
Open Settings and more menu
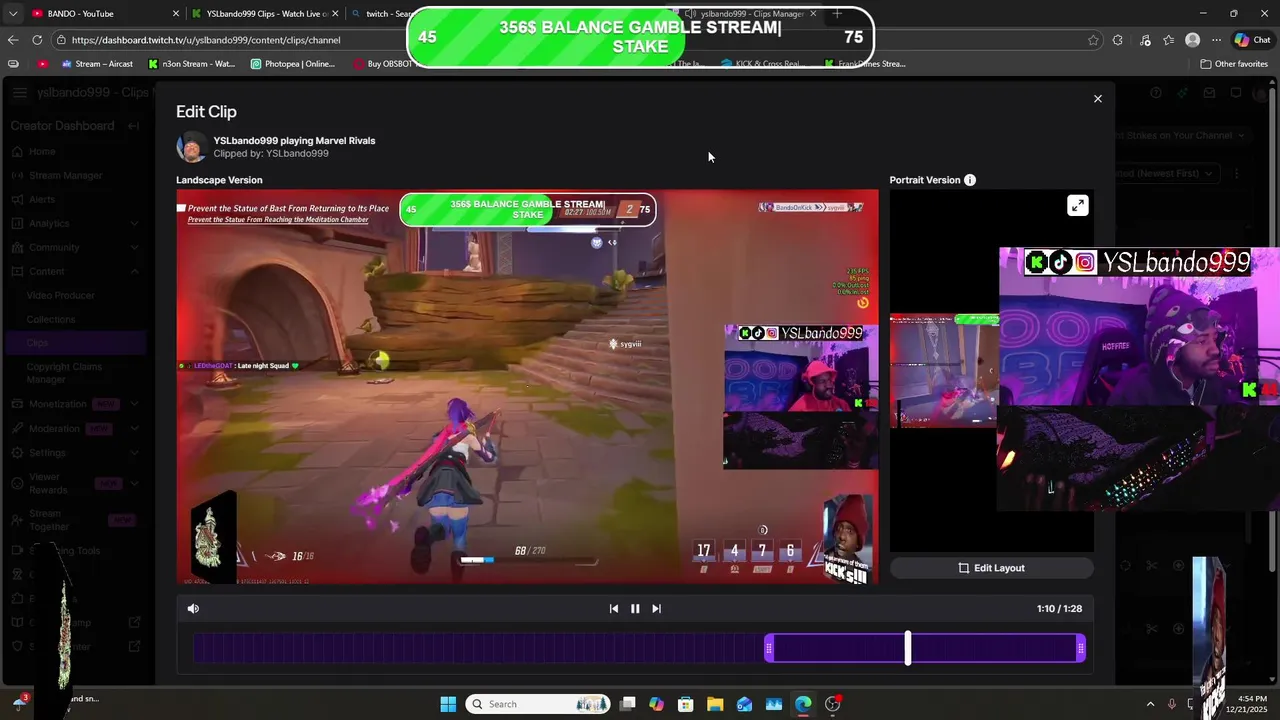point(1216,40)
